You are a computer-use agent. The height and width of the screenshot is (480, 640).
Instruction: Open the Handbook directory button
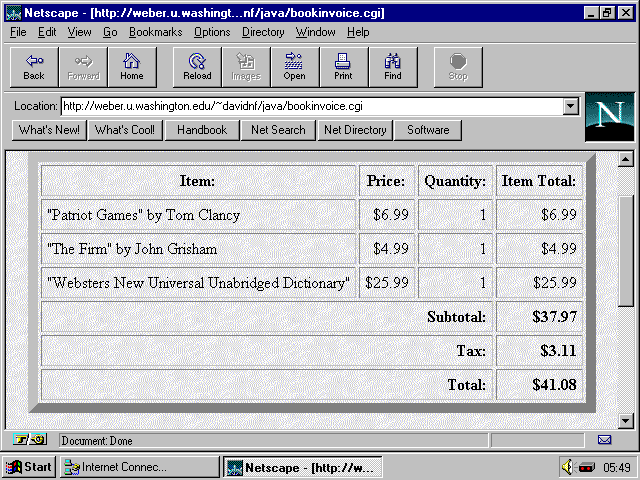202,130
